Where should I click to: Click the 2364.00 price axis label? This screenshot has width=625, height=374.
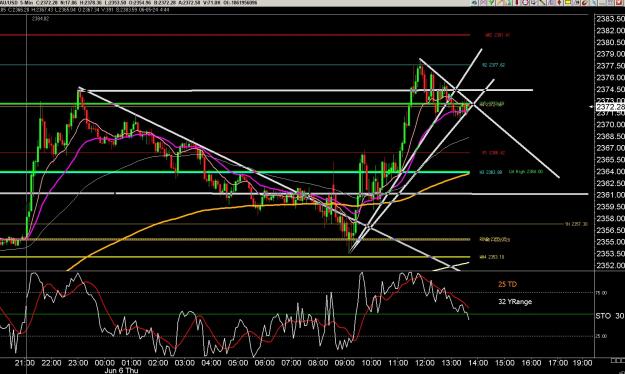tap(610, 171)
